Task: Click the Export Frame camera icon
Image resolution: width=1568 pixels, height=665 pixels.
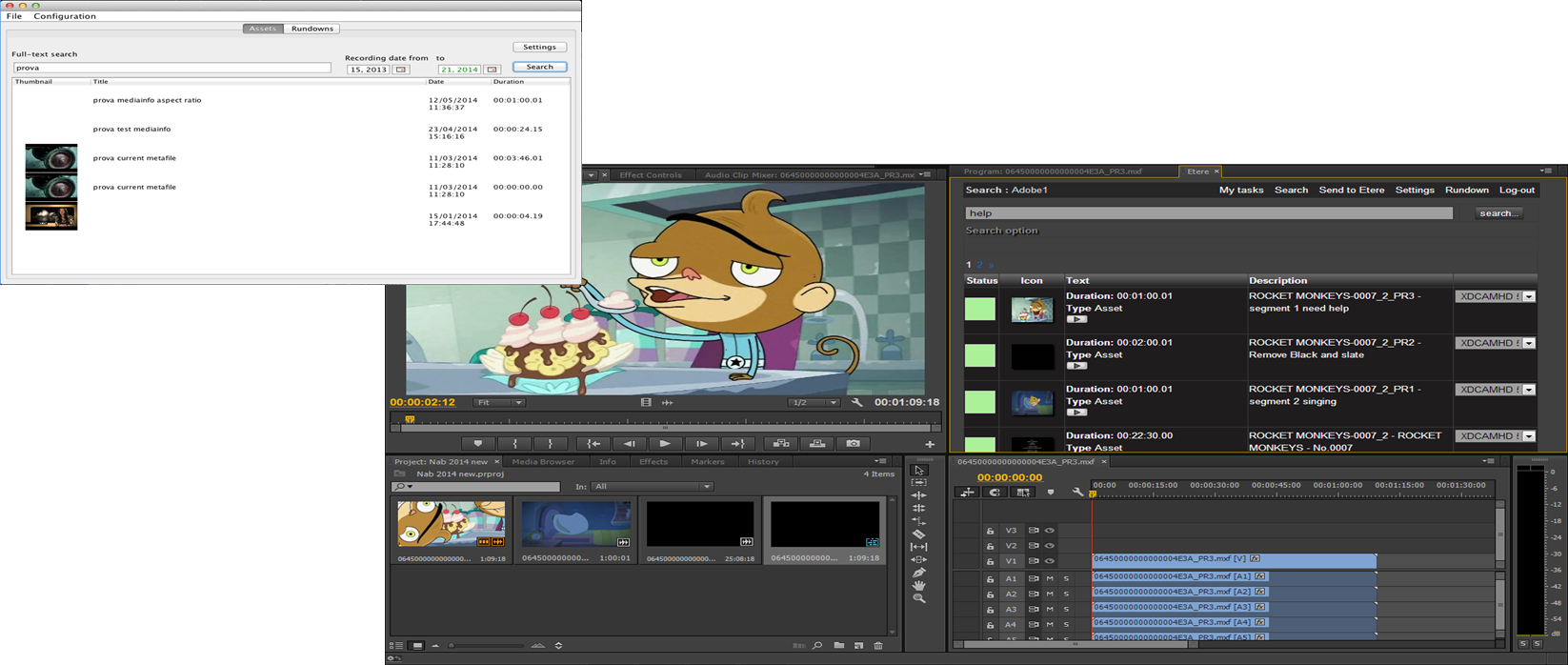Action: pyautogui.click(x=854, y=443)
